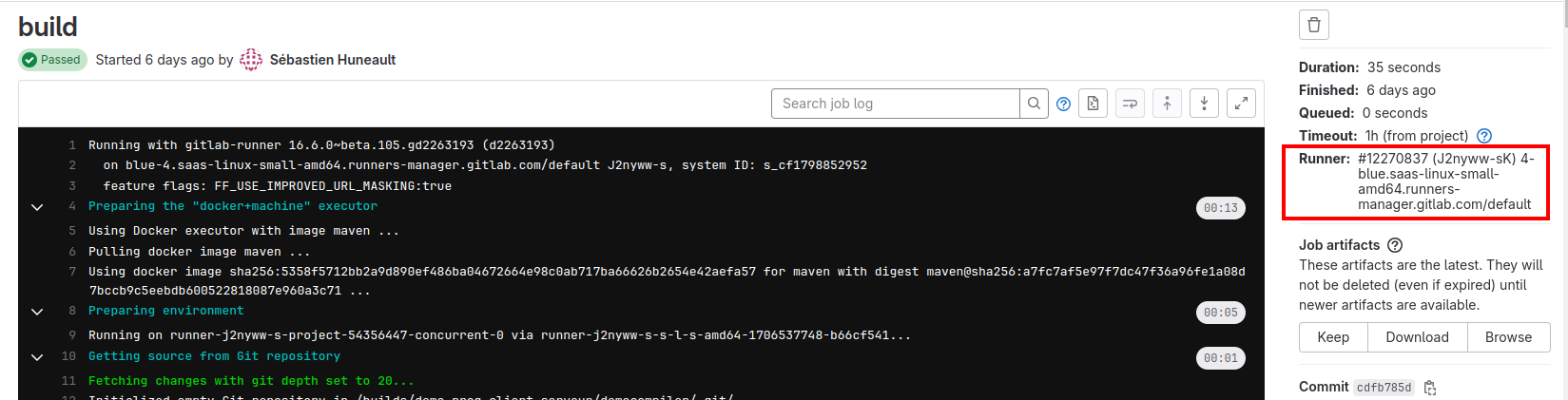Browse the job artifacts
This screenshot has height=400, width=1568.
point(1508,337)
